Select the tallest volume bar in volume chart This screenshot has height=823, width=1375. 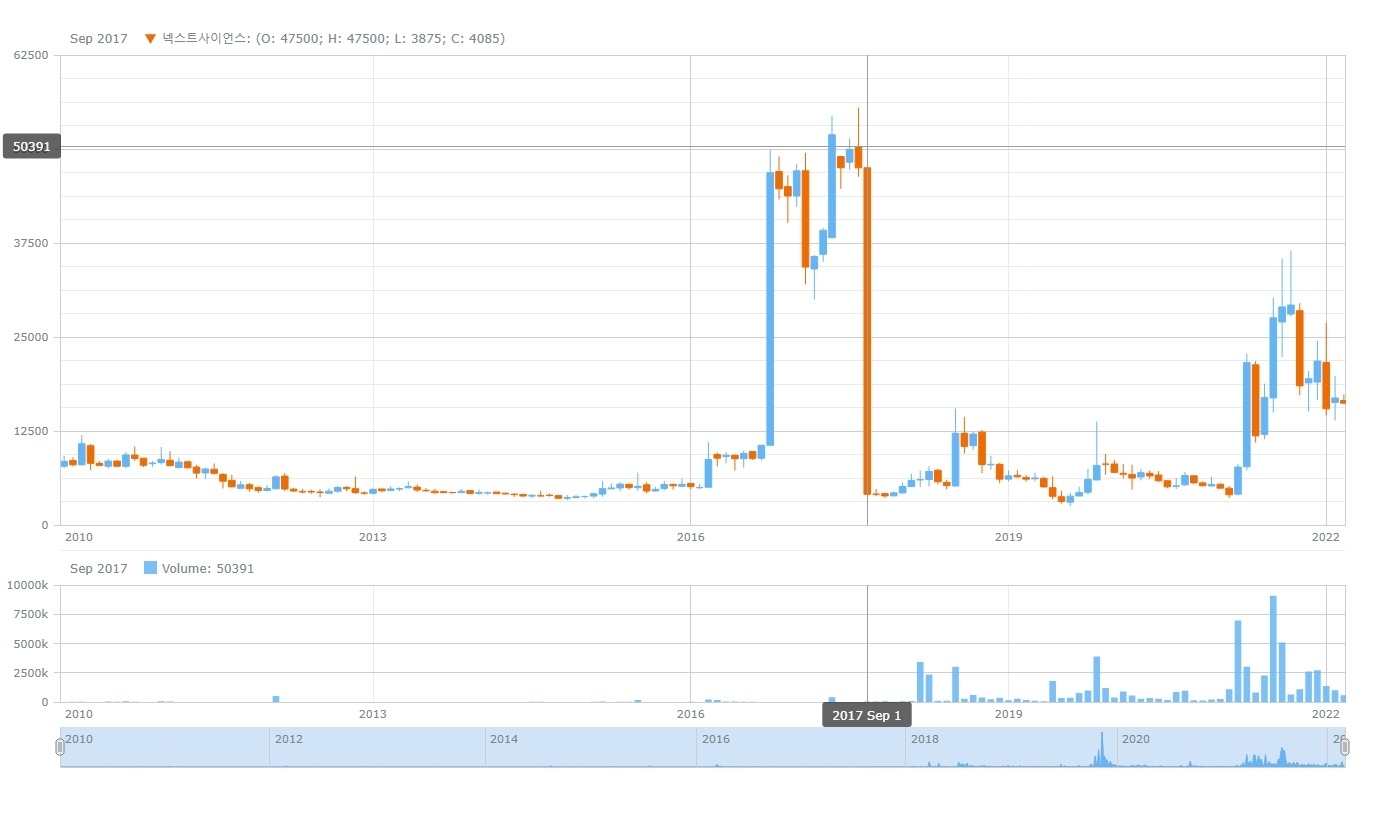1273,650
